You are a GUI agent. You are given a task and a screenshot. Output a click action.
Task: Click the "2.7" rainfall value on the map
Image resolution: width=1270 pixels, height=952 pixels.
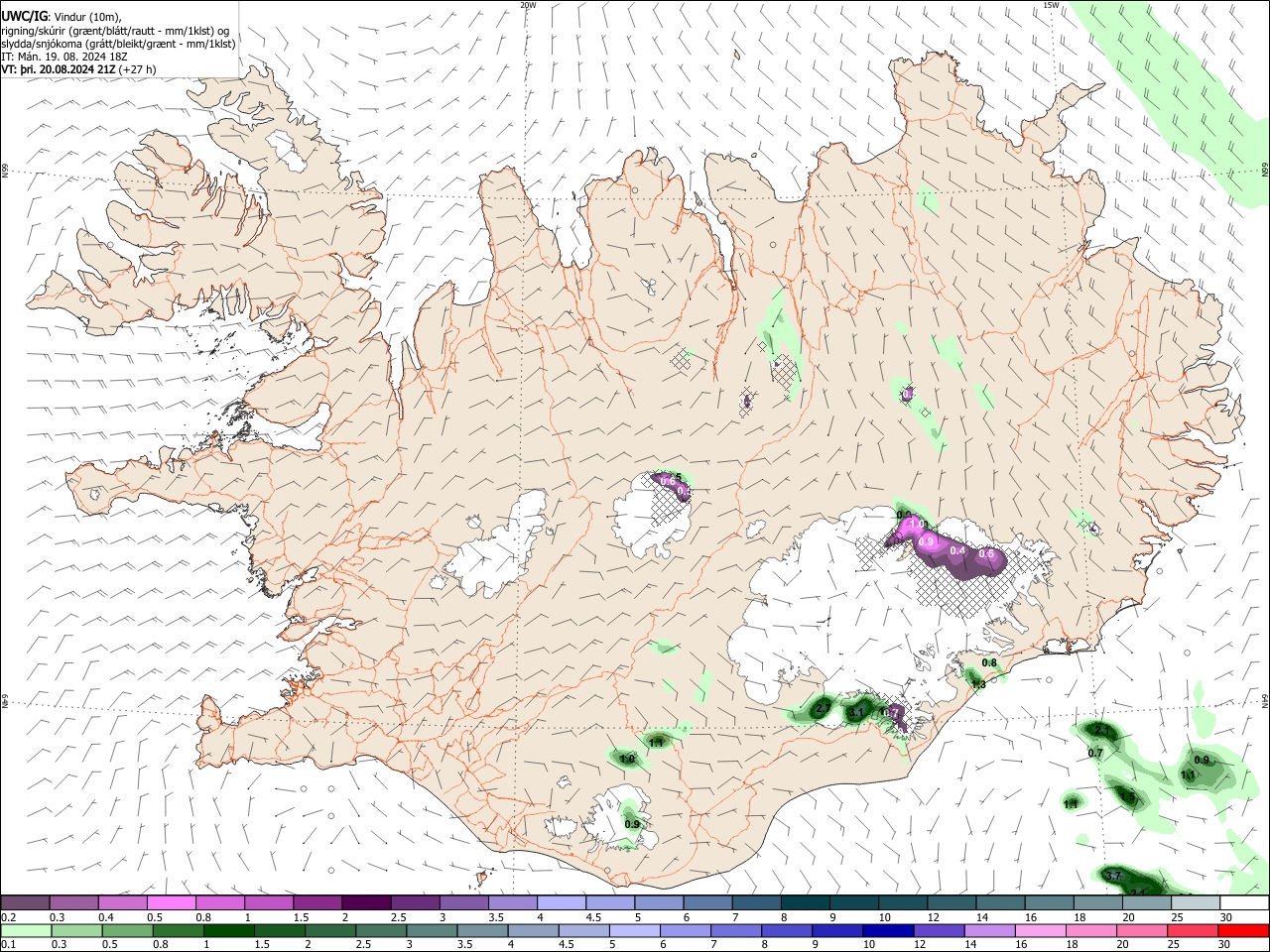[822, 708]
